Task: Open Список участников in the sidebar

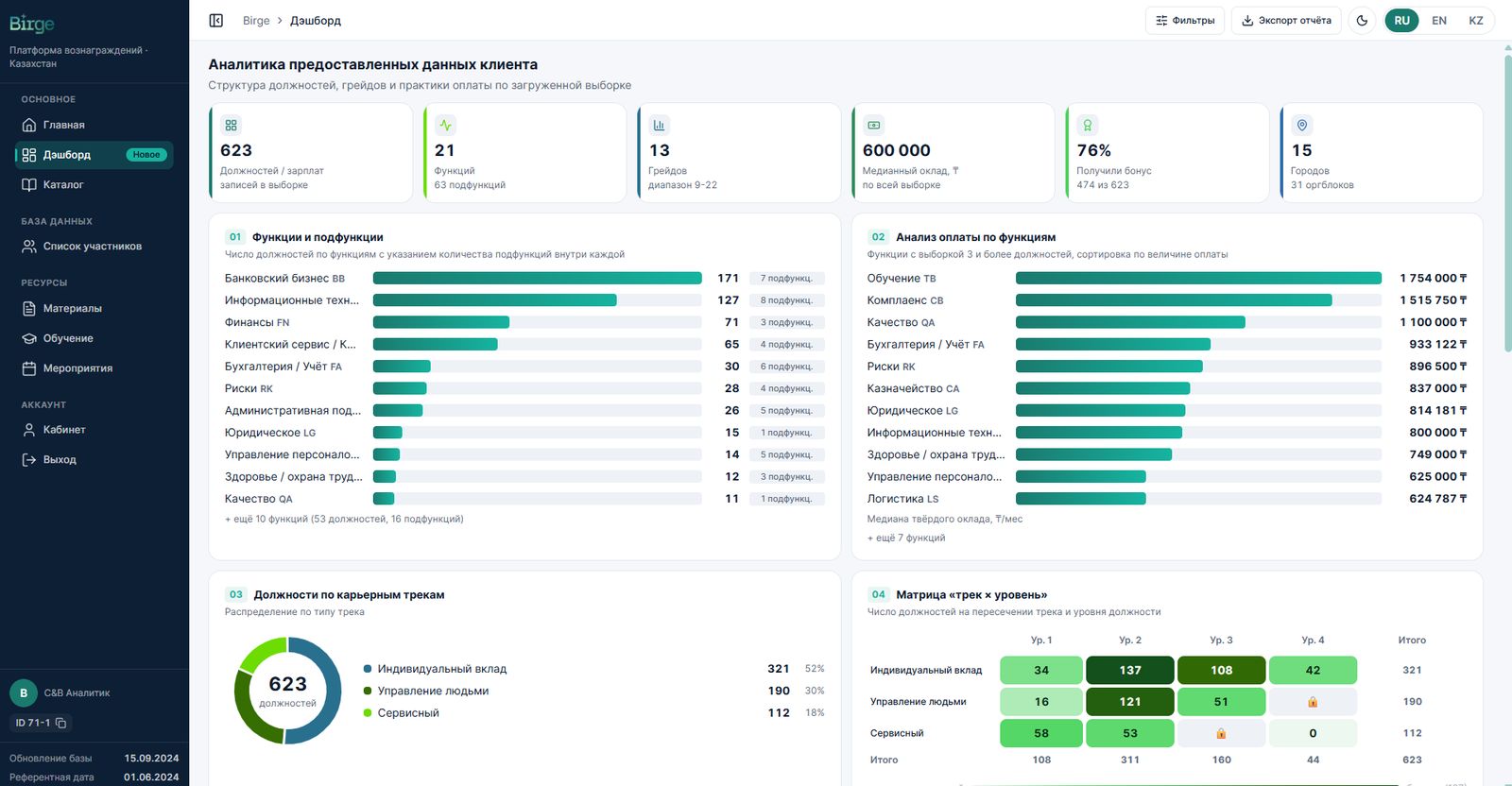Action: 94,247
